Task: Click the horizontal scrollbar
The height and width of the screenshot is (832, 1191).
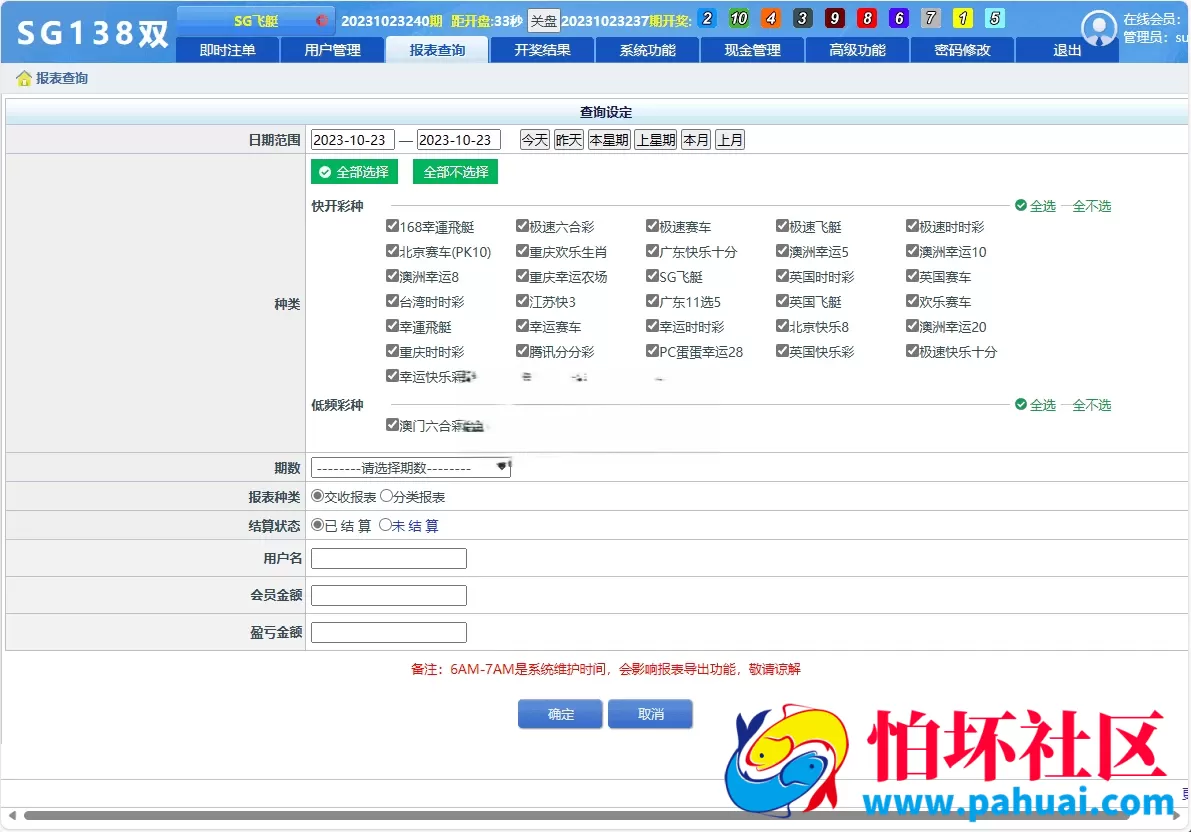Action: tap(576, 815)
